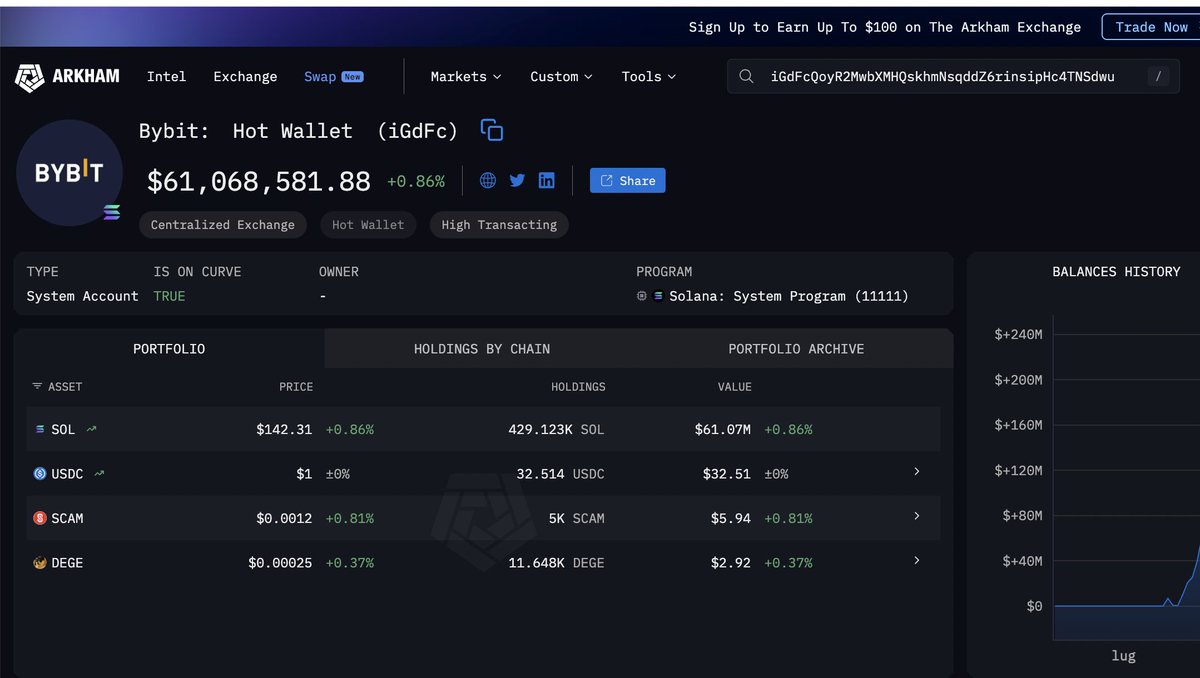The width and height of the screenshot is (1200, 678).
Task: Click the $5.94 SCAM value
Action: [731, 518]
